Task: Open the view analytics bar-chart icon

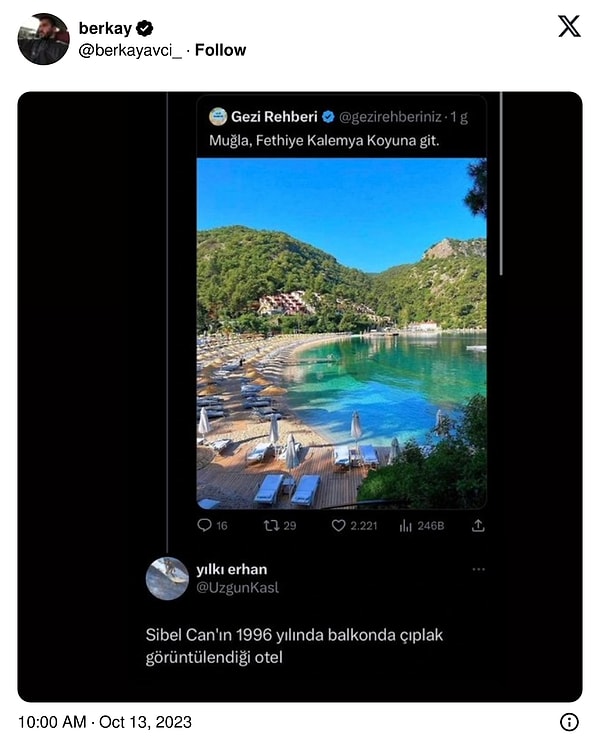Action: 406,525
